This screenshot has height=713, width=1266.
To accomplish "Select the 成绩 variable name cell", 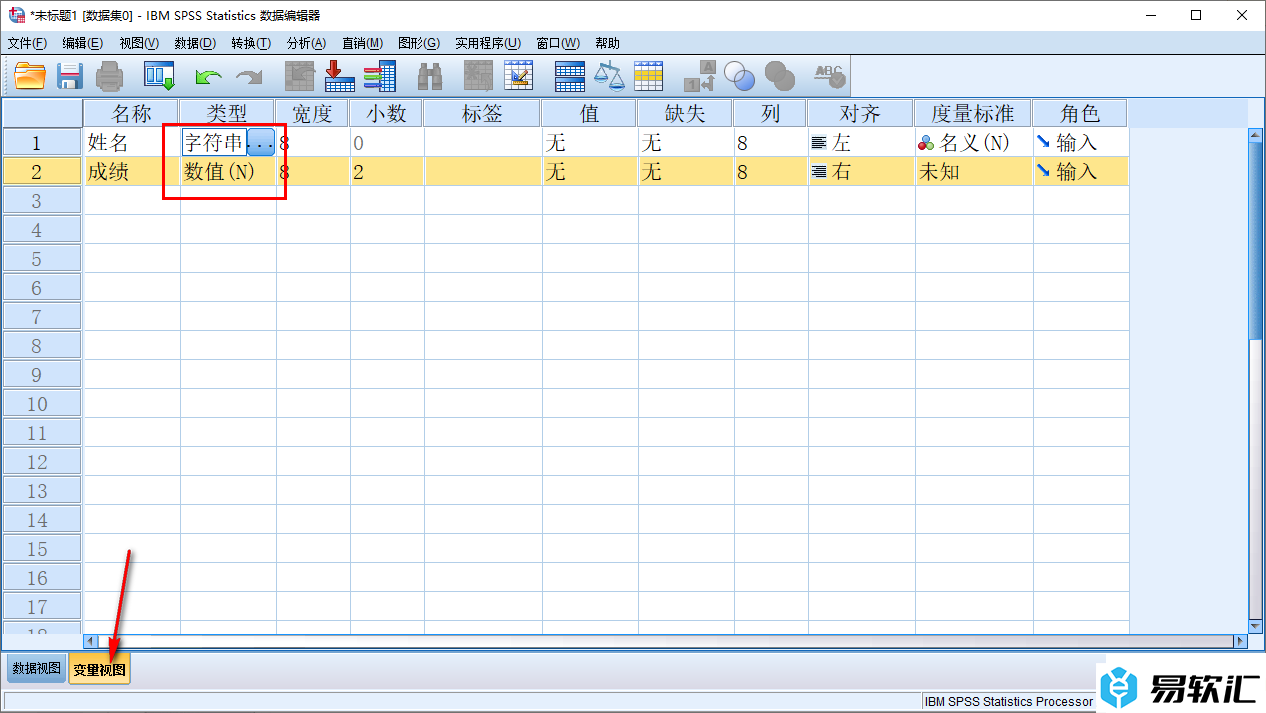I will click(x=132, y=172).
